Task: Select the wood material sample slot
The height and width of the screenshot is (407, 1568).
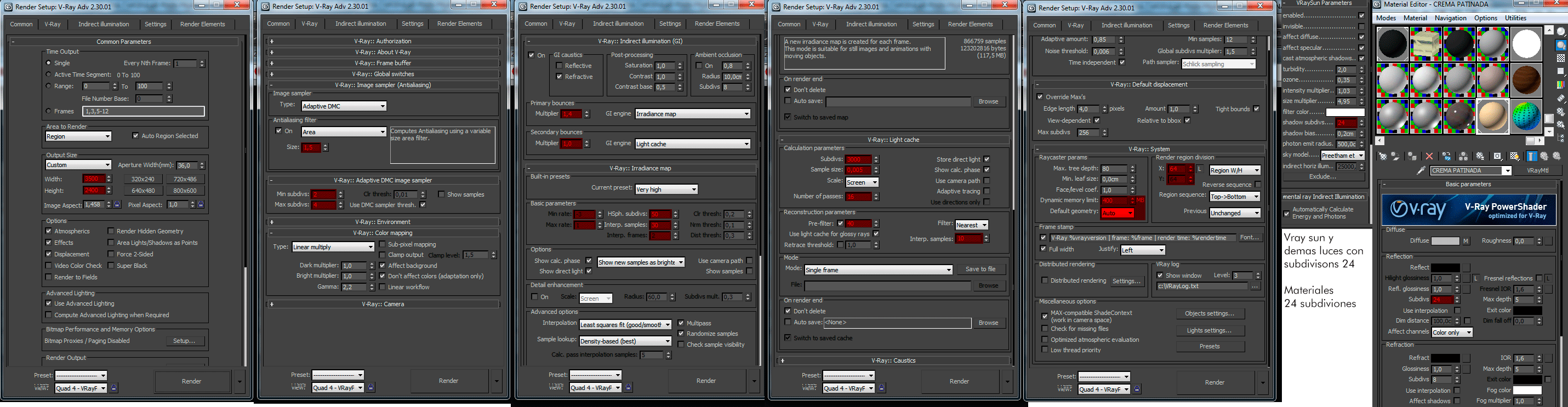Action: (x=1525, y=79)
